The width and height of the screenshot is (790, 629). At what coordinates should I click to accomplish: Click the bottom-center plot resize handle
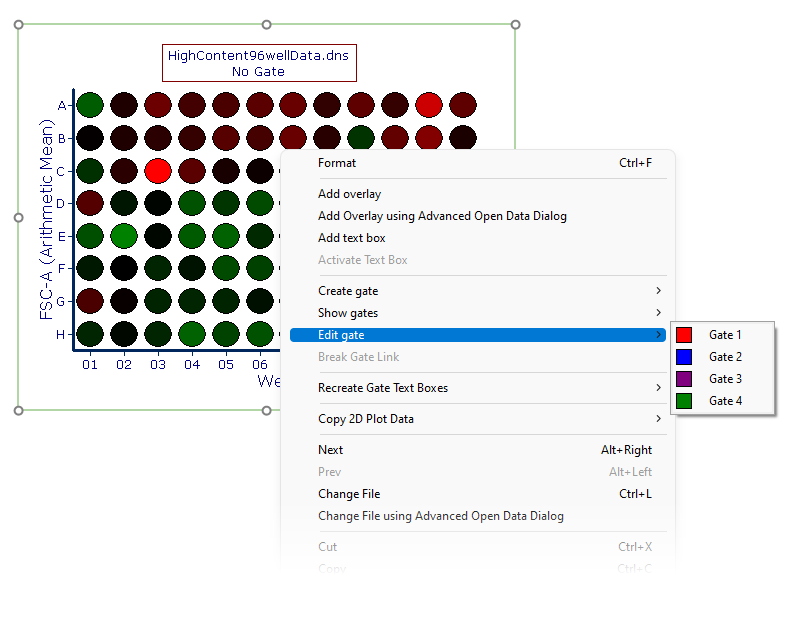click(267, 411)
